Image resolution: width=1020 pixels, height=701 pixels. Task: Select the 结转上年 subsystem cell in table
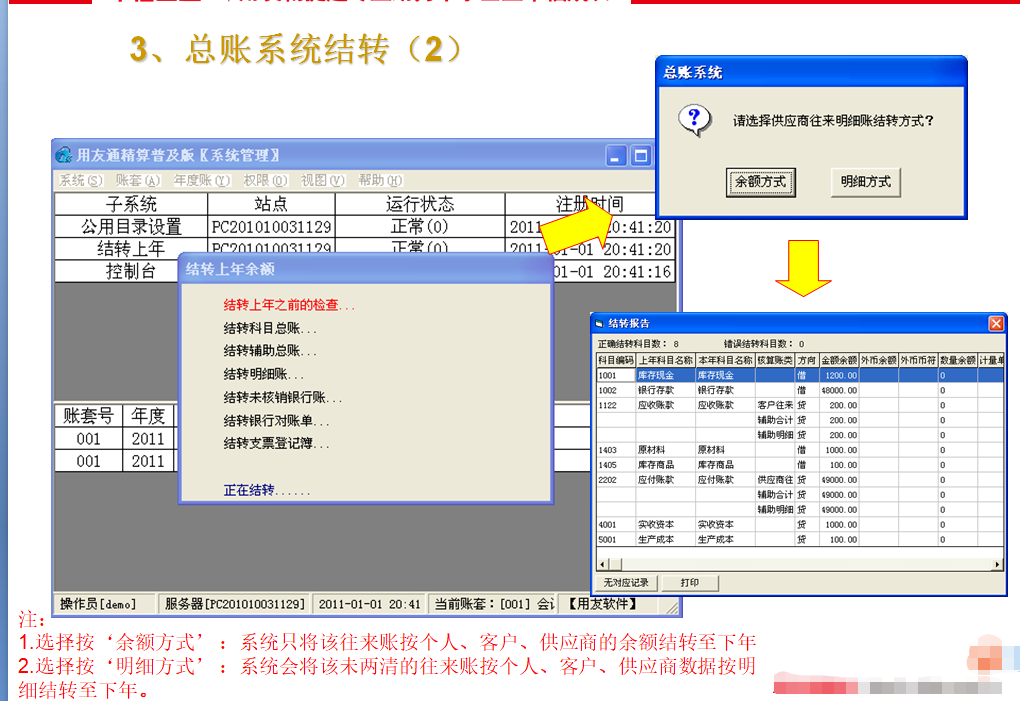[131, 249]
